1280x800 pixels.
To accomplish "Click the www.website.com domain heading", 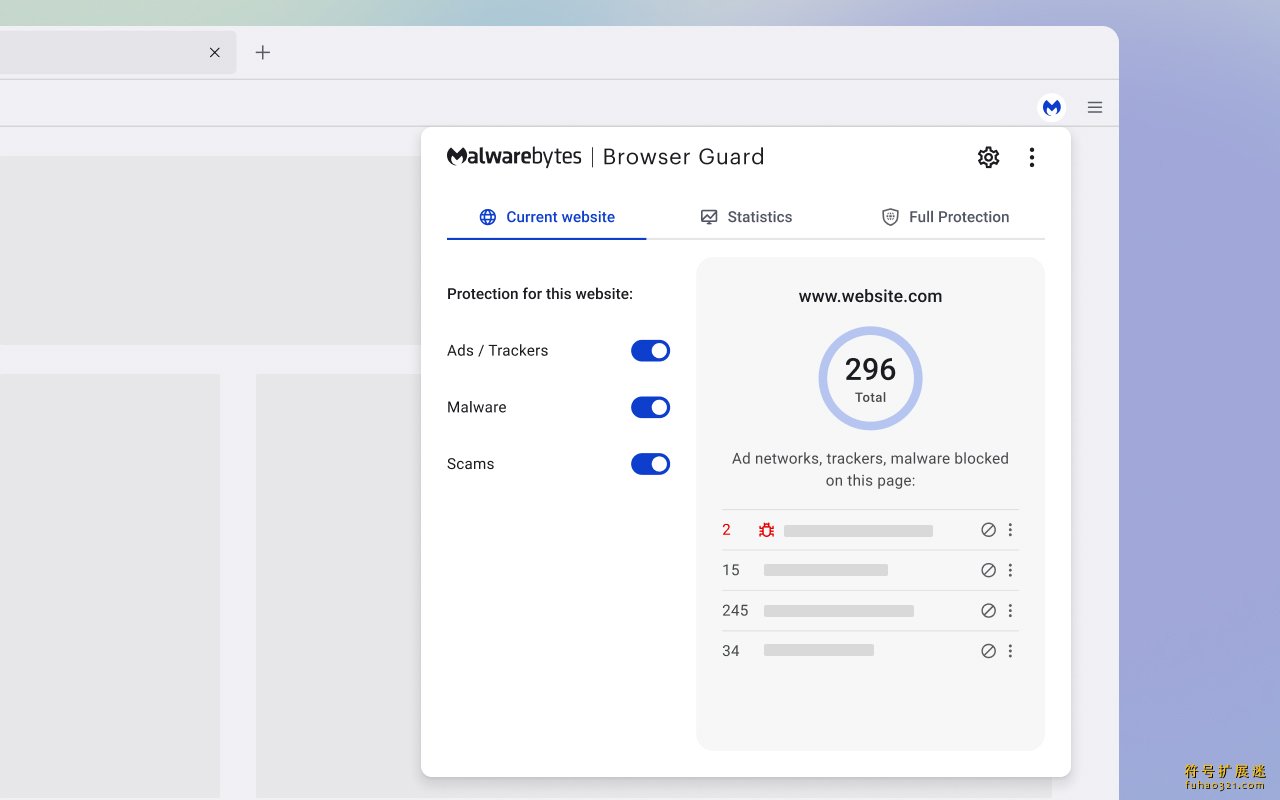I will point(870,296).
